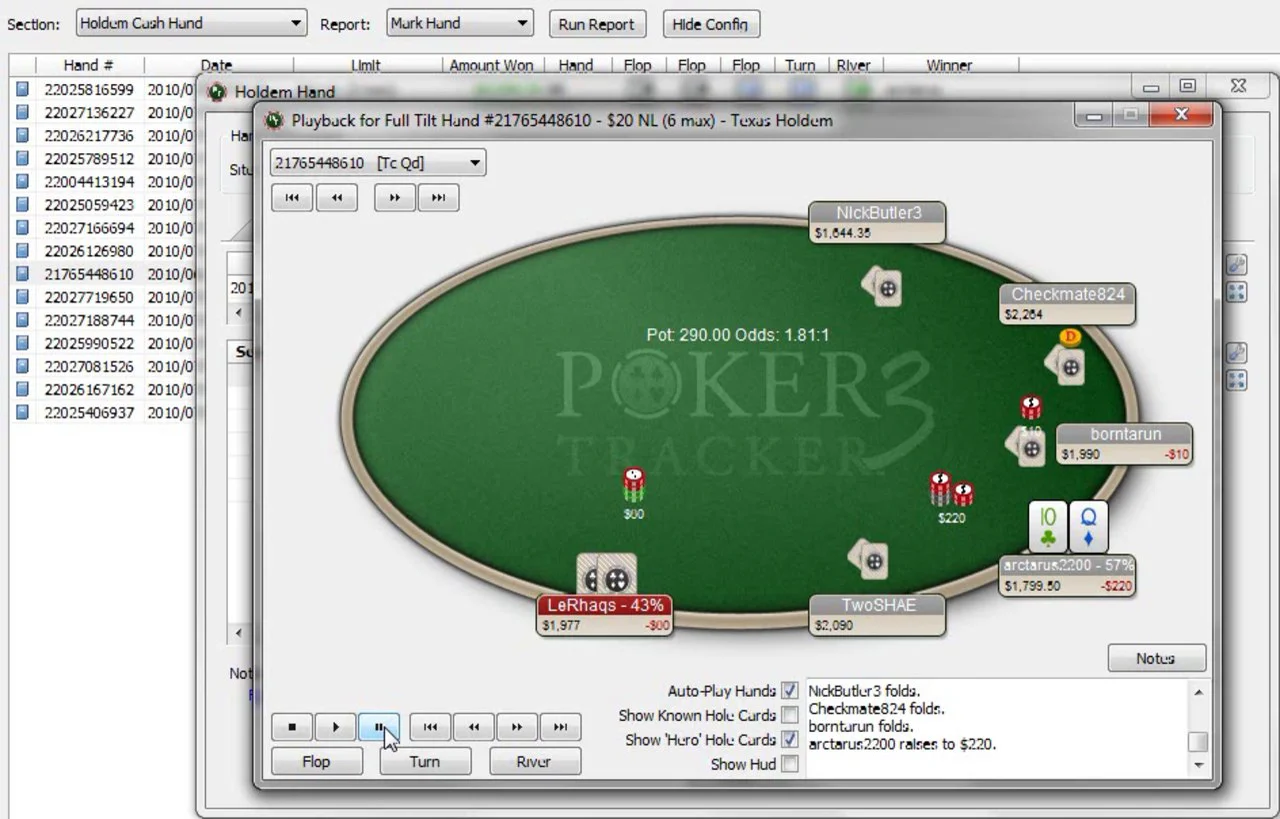Click the dealer button chip
The image size is (1280, 819).
[1070, 337]
